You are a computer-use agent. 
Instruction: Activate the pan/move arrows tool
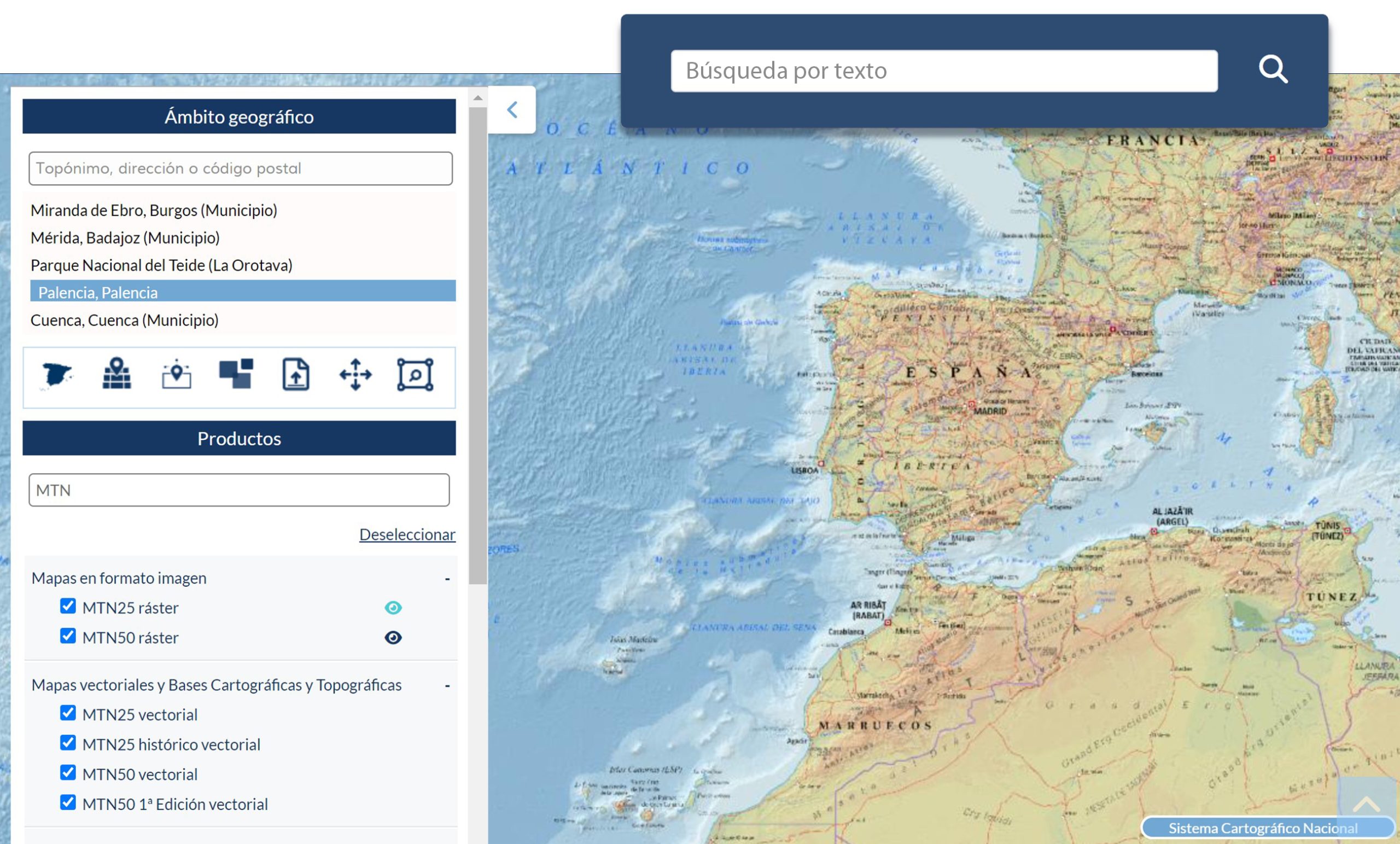coord(355,375)
